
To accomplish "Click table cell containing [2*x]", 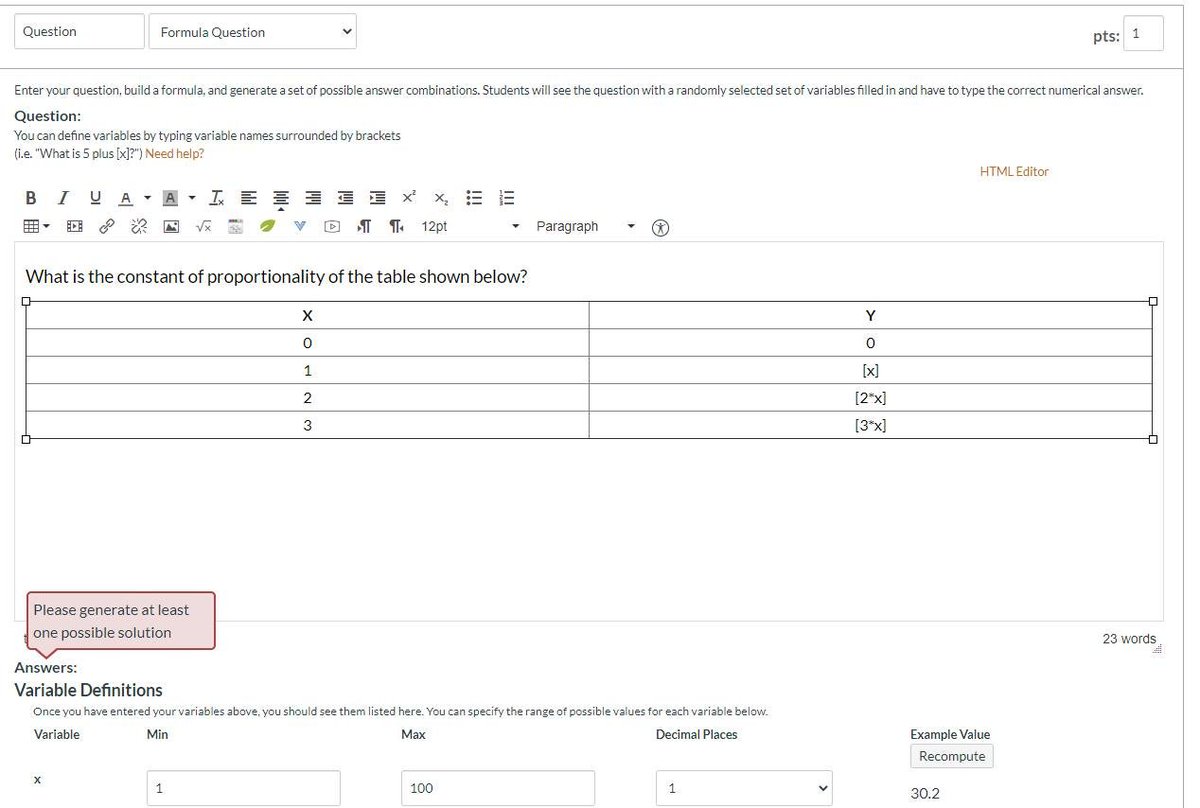I will coord(870,398).
